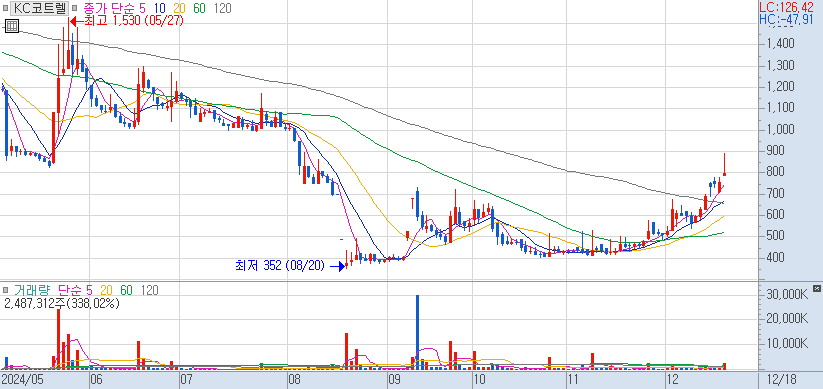Click the latest red candlestick near 800
Image resolution: width=823 pixels, height=389 pixels.
pos(724,165)
